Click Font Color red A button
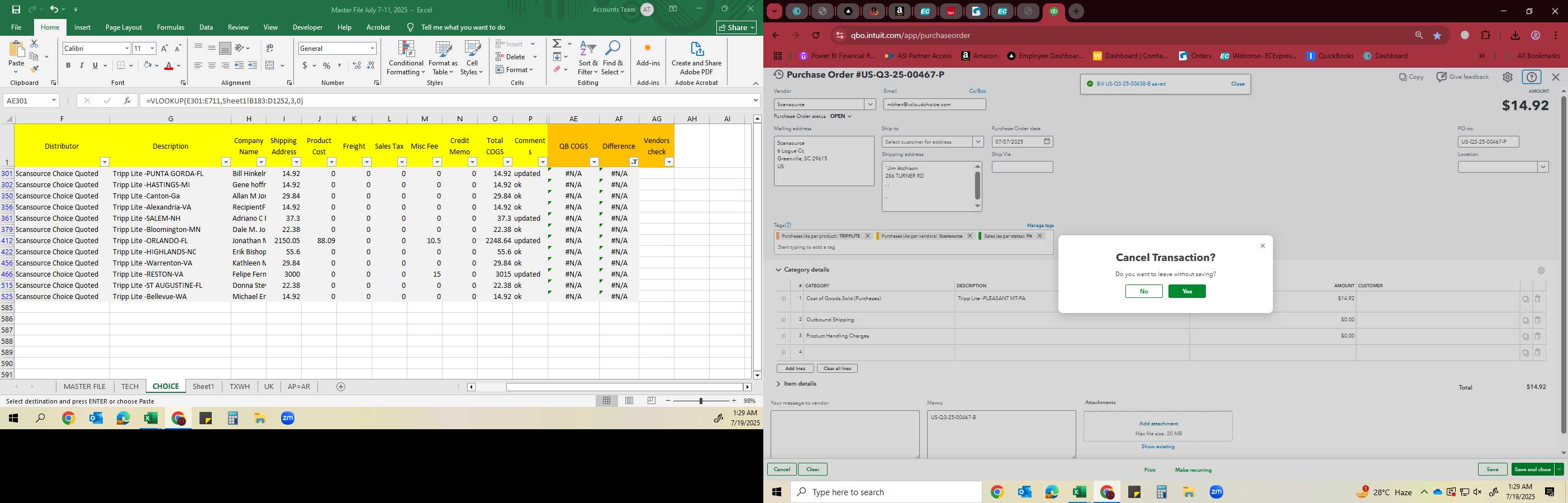Screen dimensions: 1568x503 (169, 65)
